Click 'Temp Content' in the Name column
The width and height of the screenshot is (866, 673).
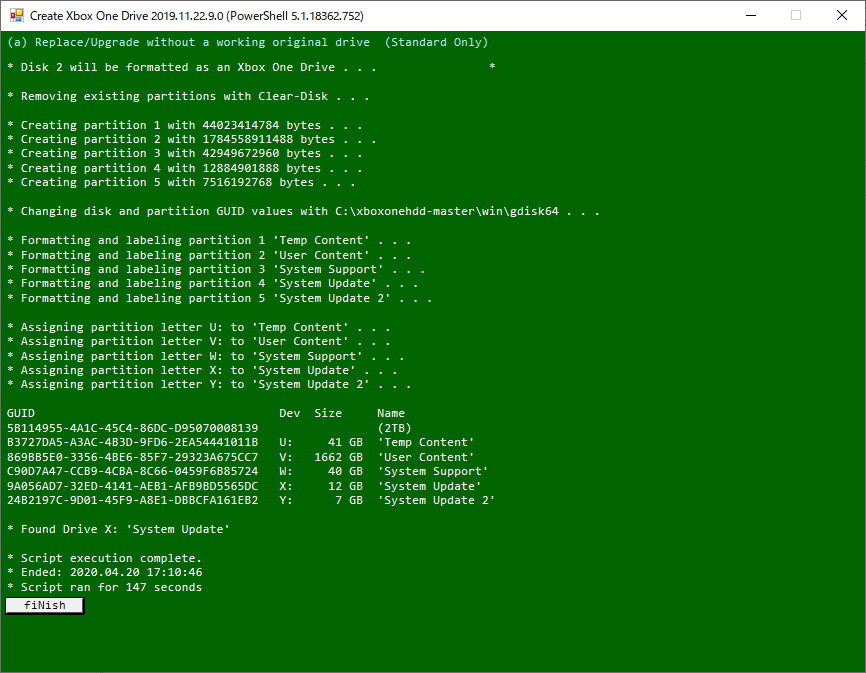click(426, 443)
